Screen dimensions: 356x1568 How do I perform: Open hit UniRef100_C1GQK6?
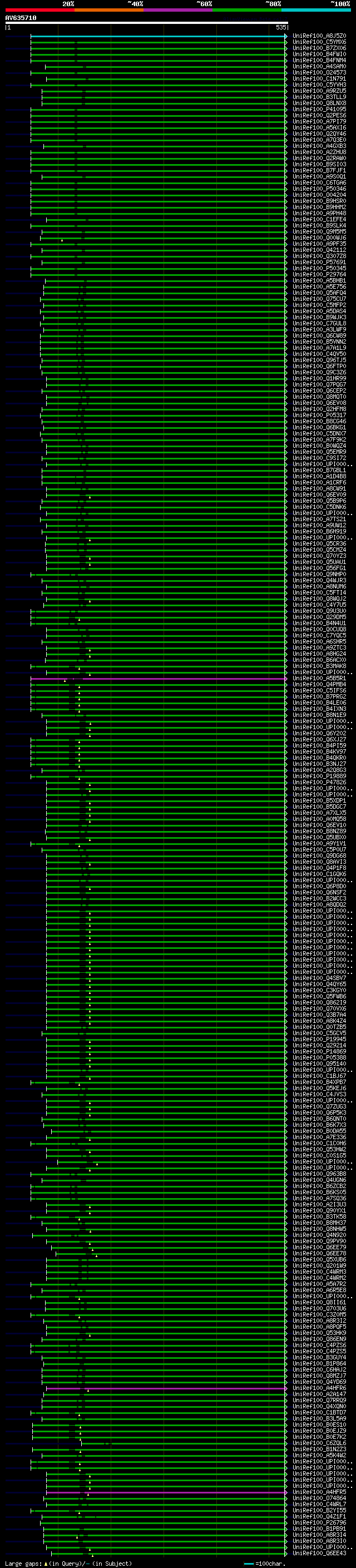319,874
